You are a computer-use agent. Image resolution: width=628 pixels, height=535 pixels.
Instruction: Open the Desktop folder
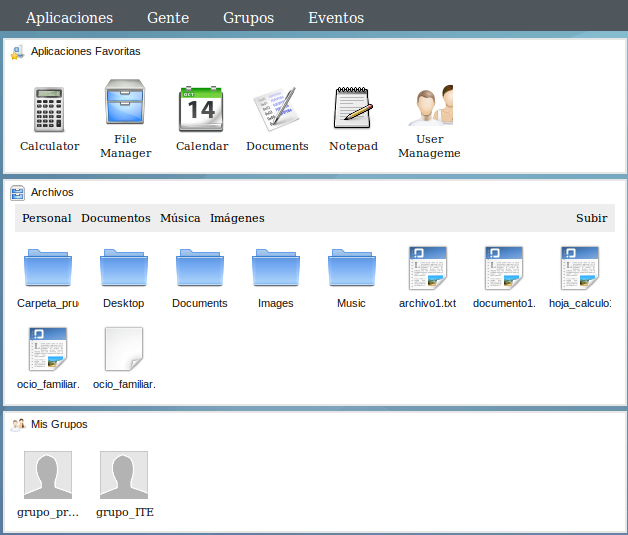click(124, 268)
